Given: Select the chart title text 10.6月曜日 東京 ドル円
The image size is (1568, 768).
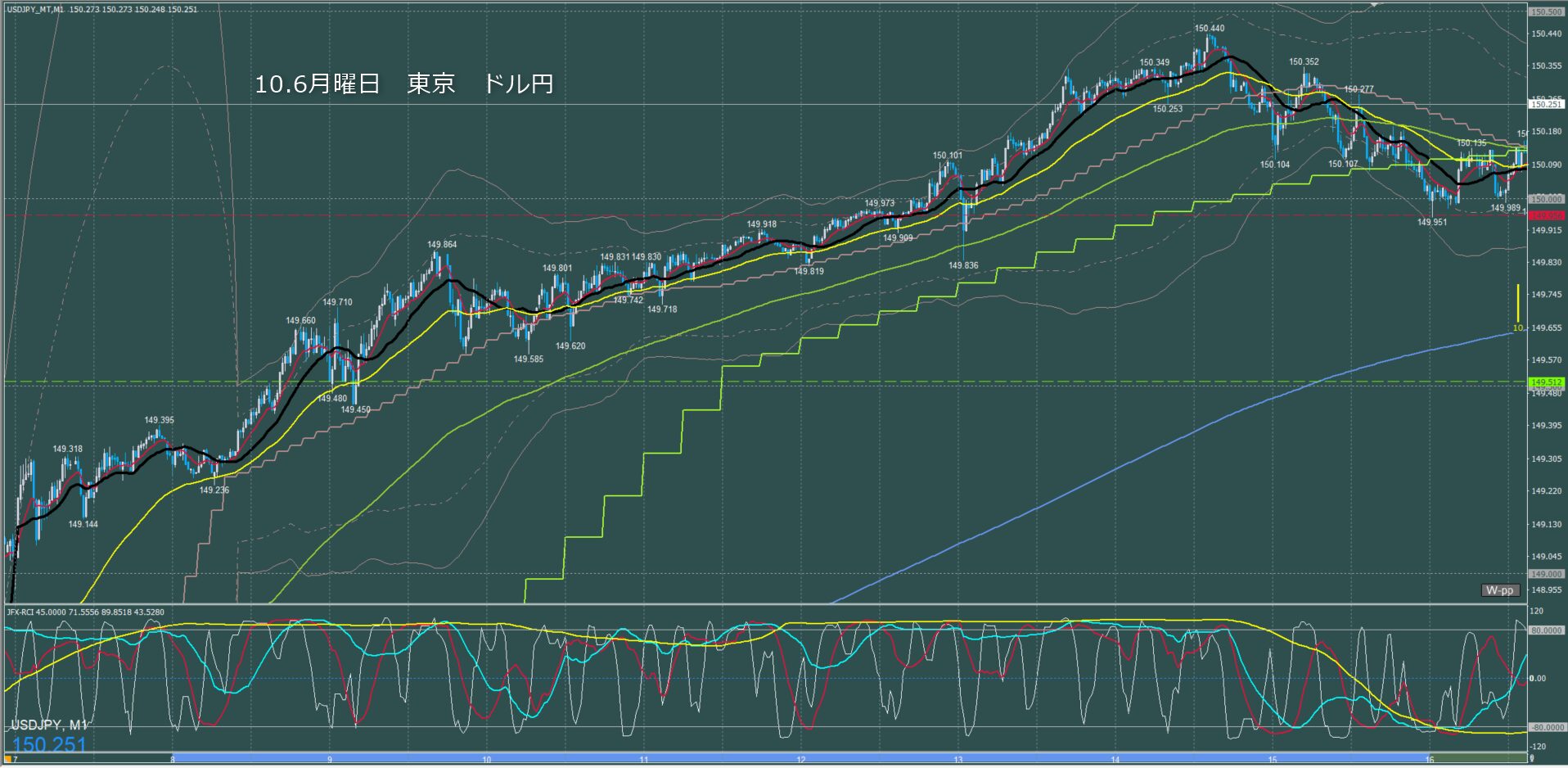Looking at the screenshot, I should [403, 84].
